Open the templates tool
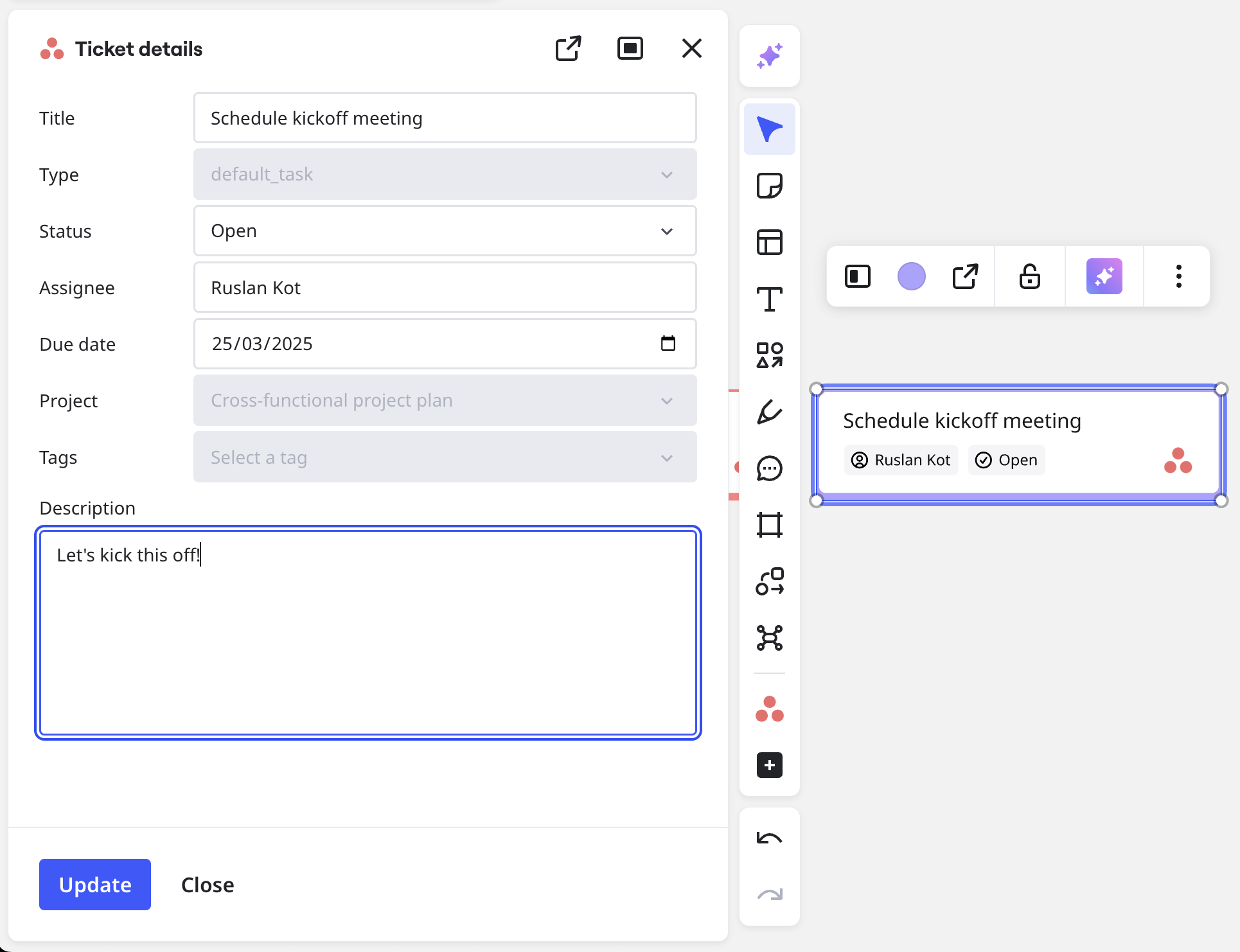 [x=769, y=242]
